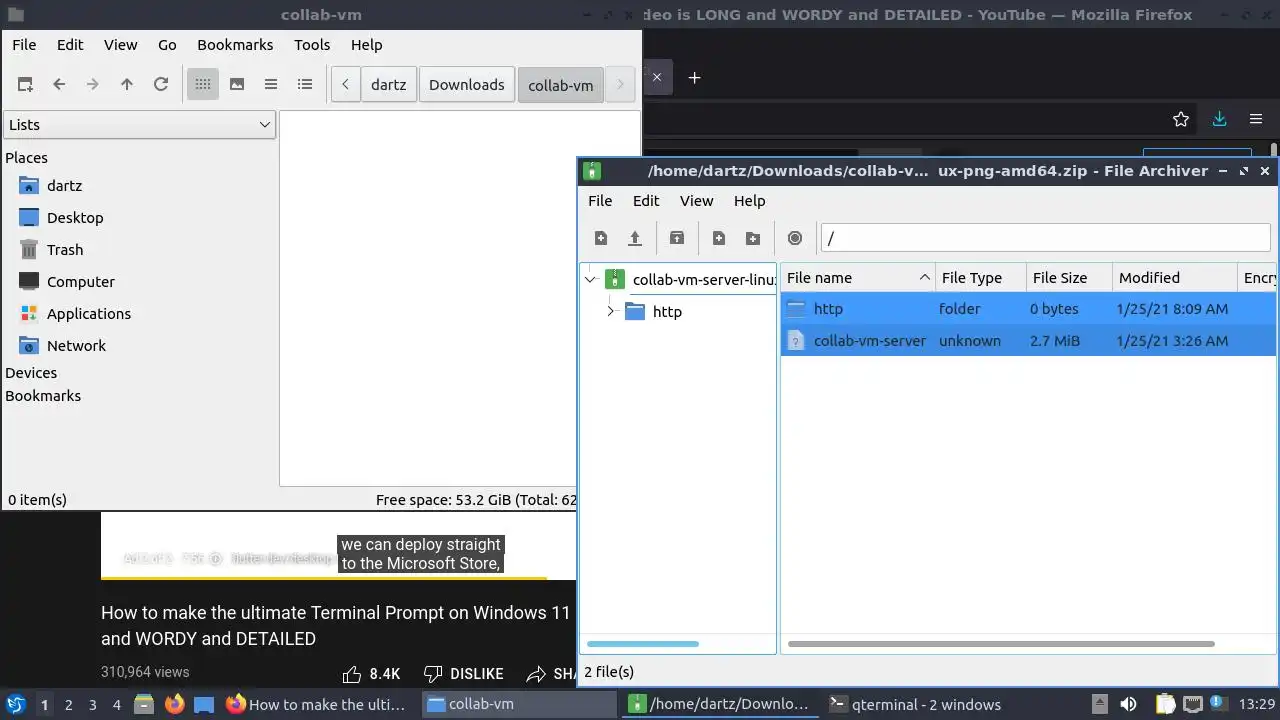Image resolution: width=1280 pixels, height=720 pixels.
Task: Sort by File name column
Action: pyautogui.click(x=858, y=278)
